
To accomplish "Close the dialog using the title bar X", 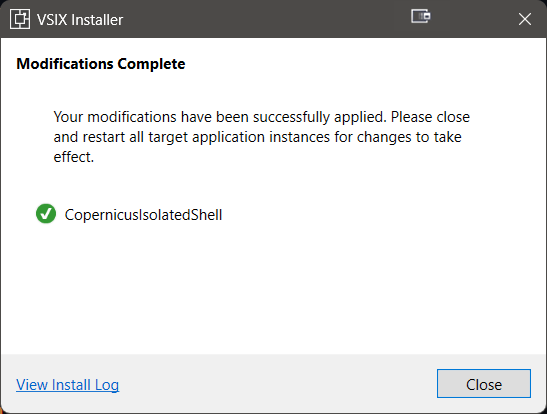I will pyautogui.click(x=525, y=19).
